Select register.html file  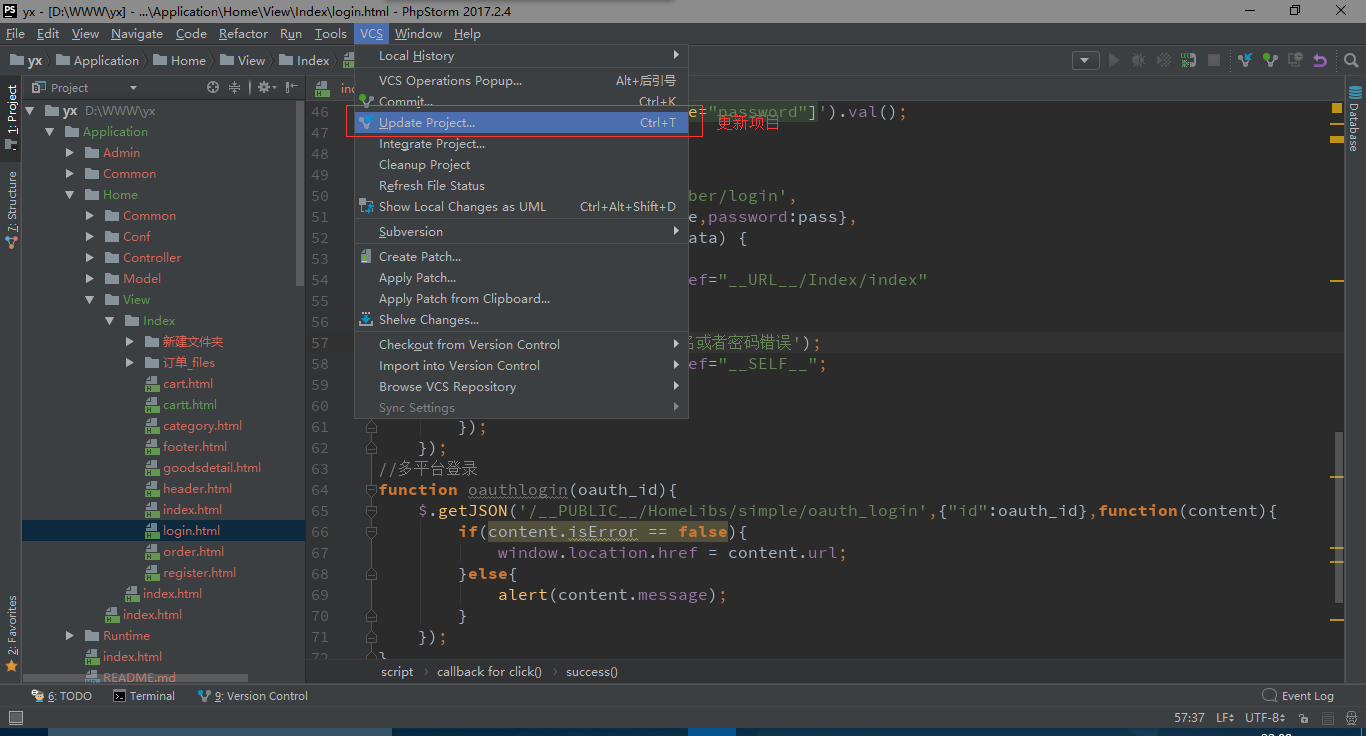point(199,573)
